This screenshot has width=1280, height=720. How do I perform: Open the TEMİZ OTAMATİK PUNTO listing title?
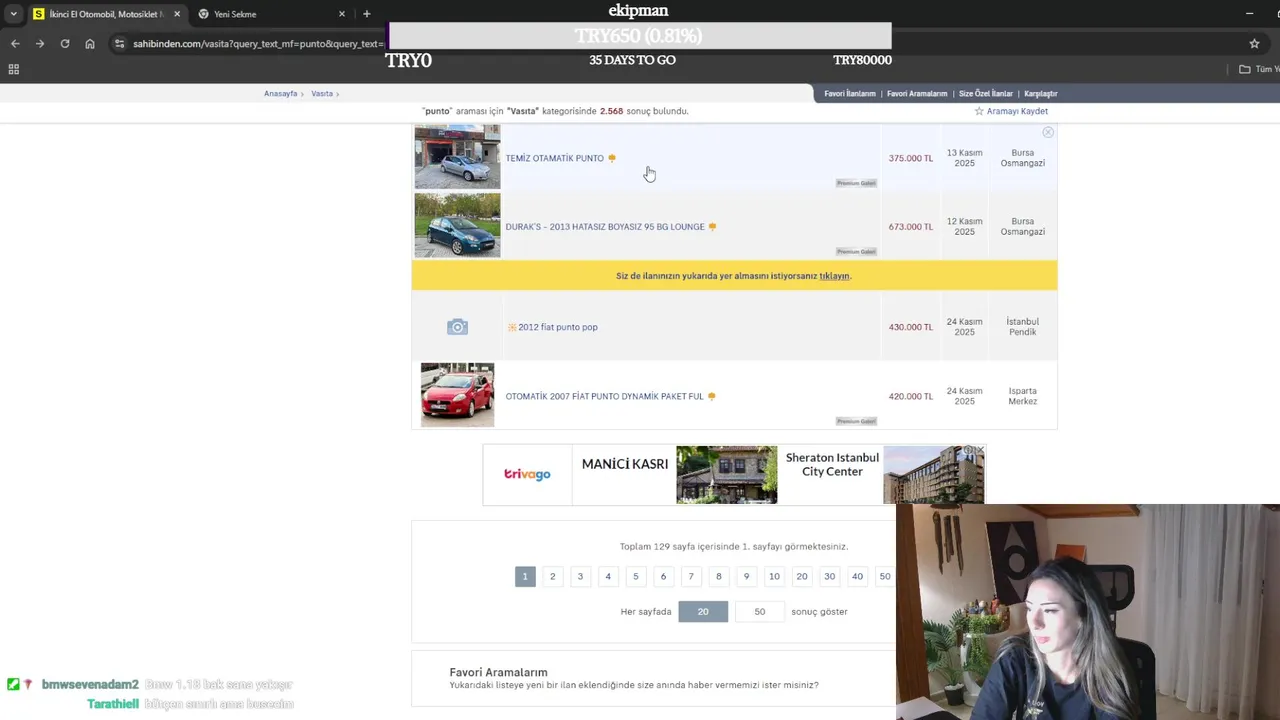click(554, 158)
